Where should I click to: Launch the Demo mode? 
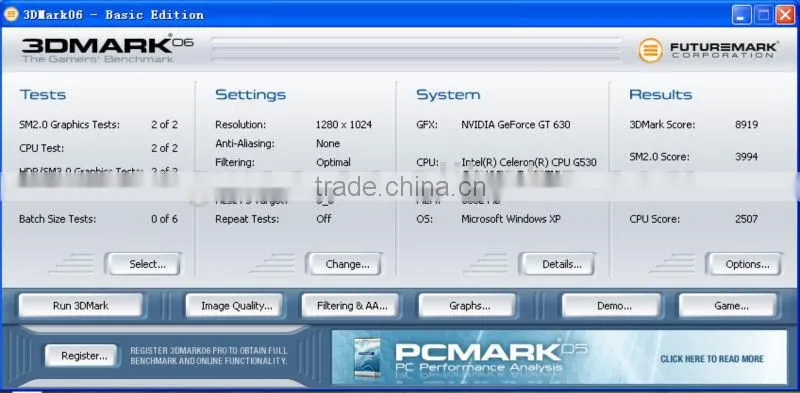[x=611, y=306]
